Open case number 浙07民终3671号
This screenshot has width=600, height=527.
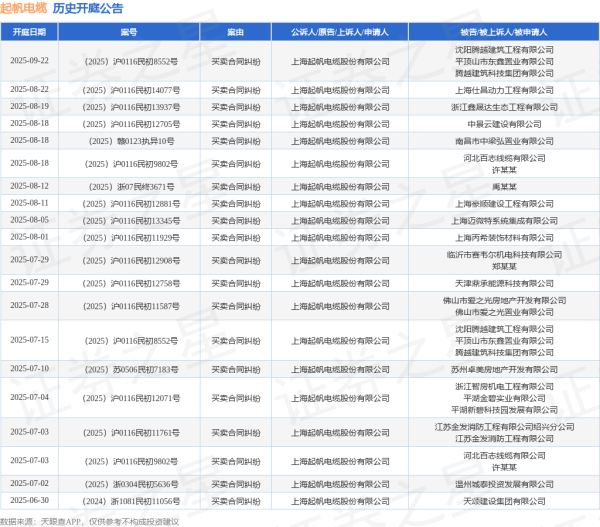pyautogui.click(x=129, y=186)
